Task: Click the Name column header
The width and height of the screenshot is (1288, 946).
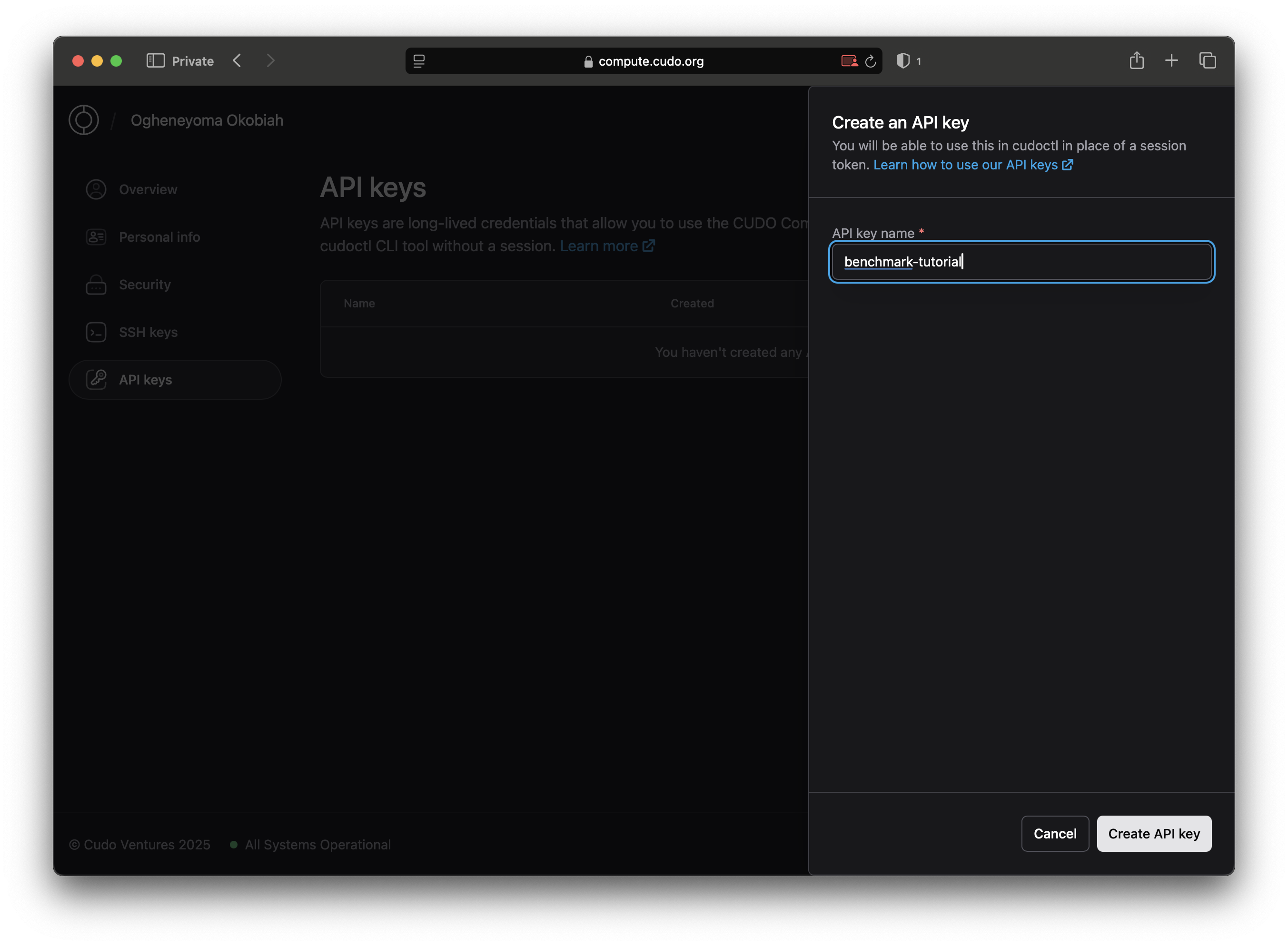Action: 359,304
